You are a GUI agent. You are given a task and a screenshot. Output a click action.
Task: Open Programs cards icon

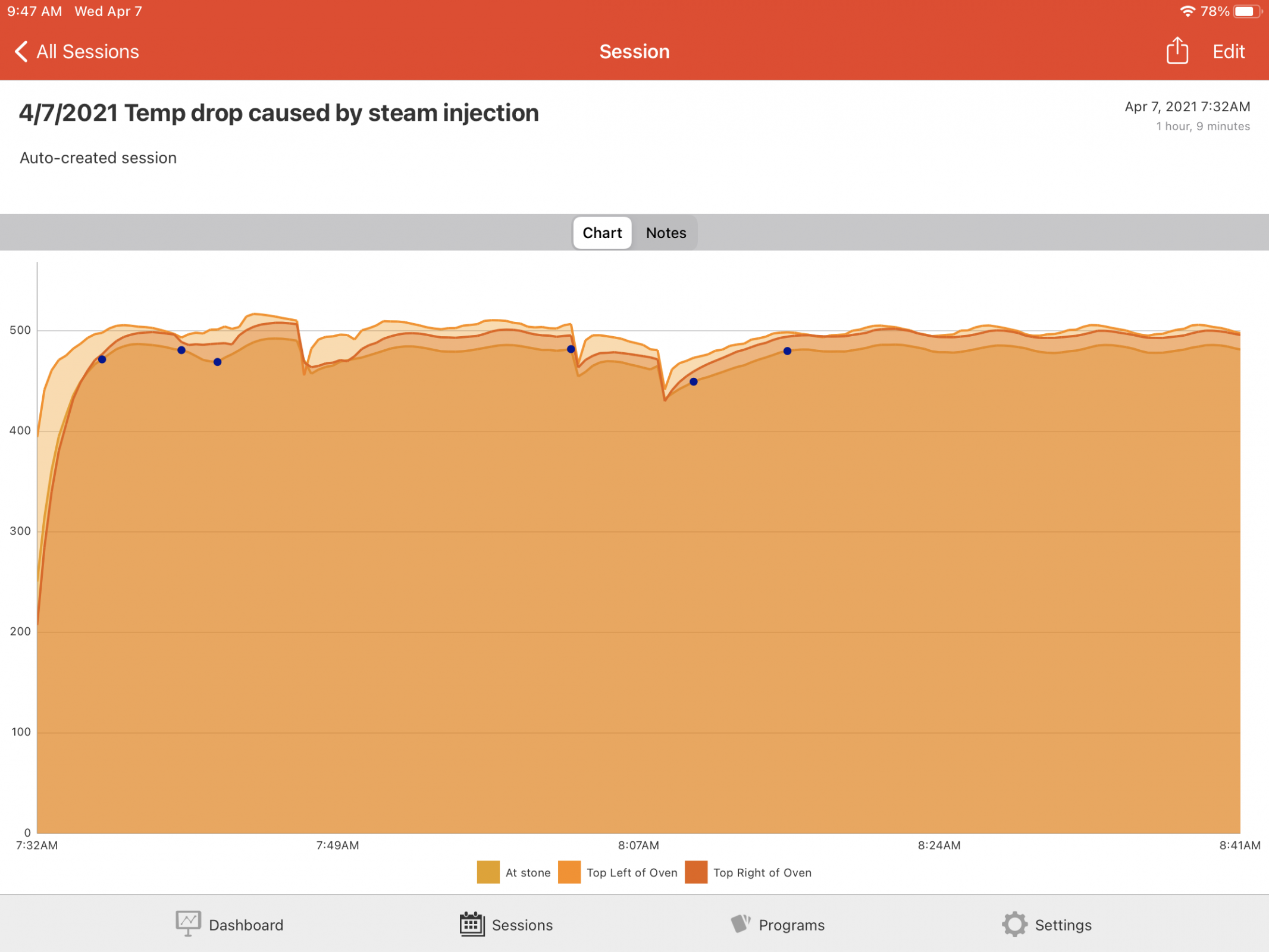point(740,923)
